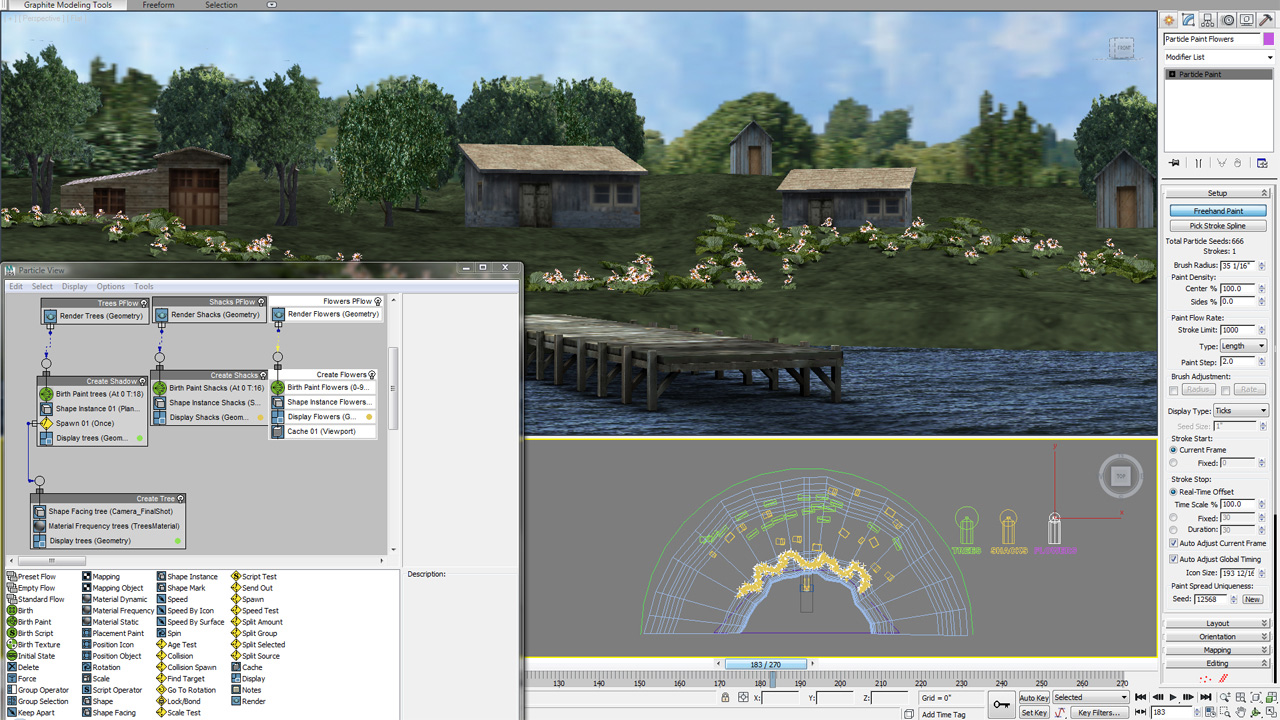Go to the end frame

(x=1206, y=697)
